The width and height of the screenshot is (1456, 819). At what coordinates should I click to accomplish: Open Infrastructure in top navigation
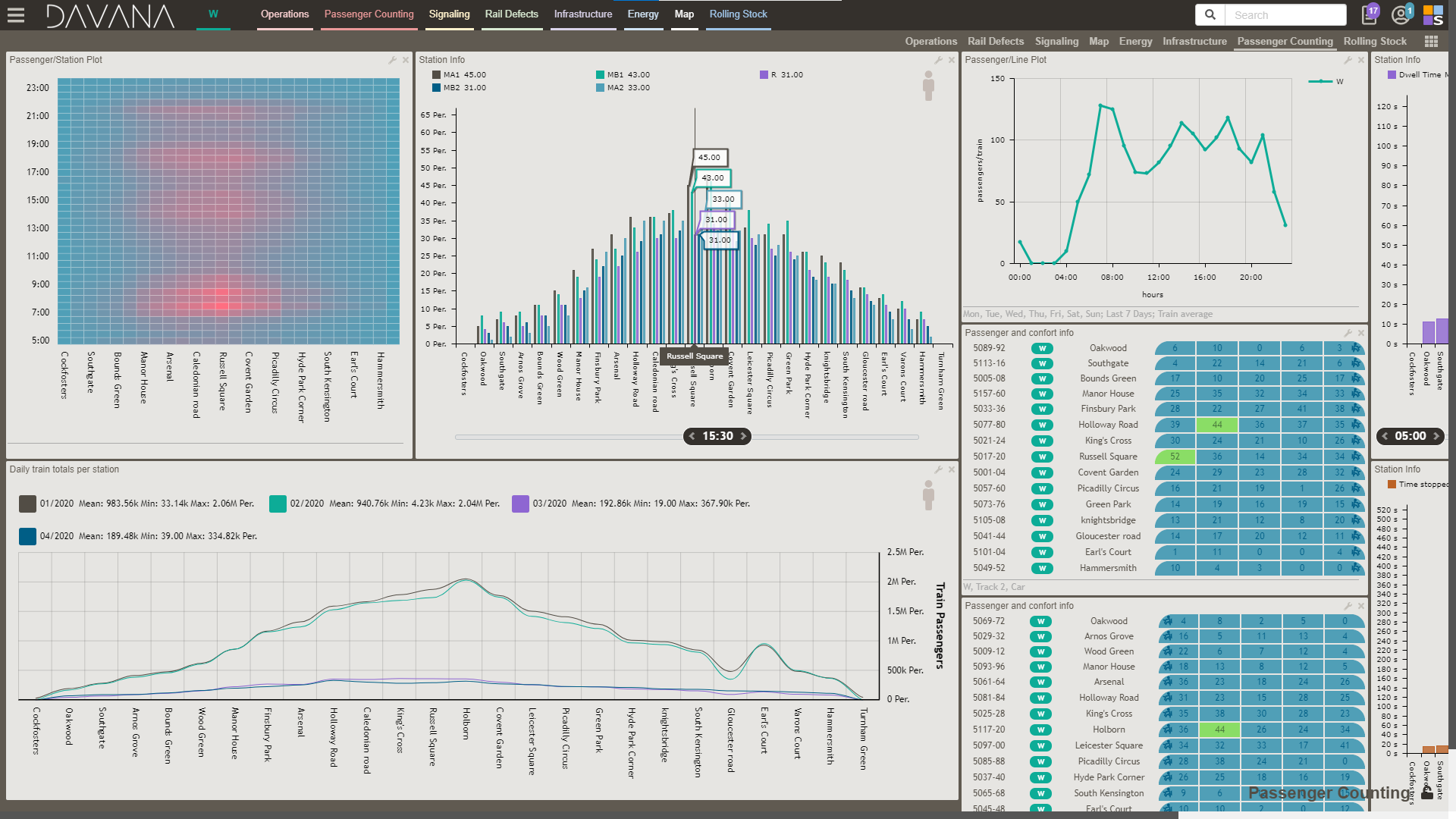coord(582,14)
